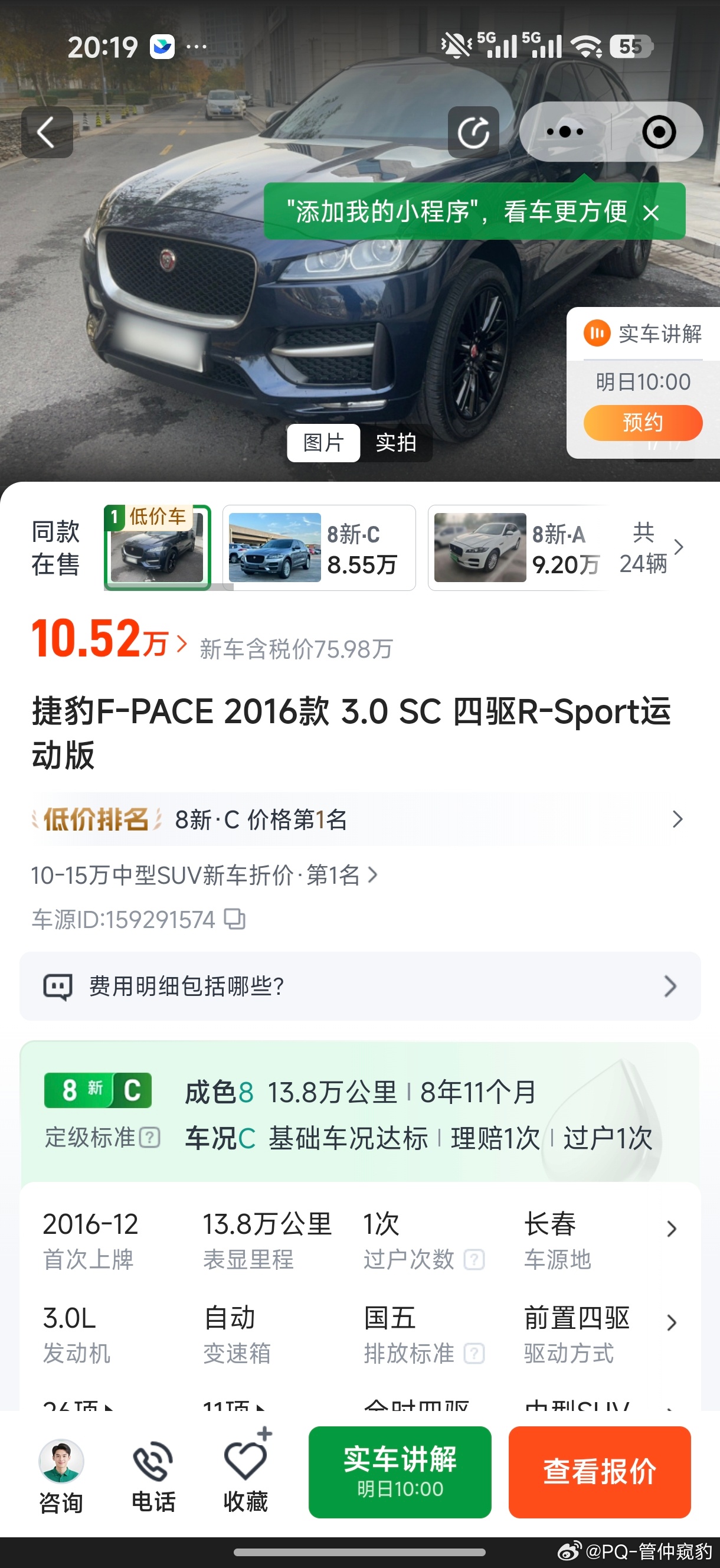
Task: Tap the 8新 C grade badge
Action: [x=98, y=1090]
